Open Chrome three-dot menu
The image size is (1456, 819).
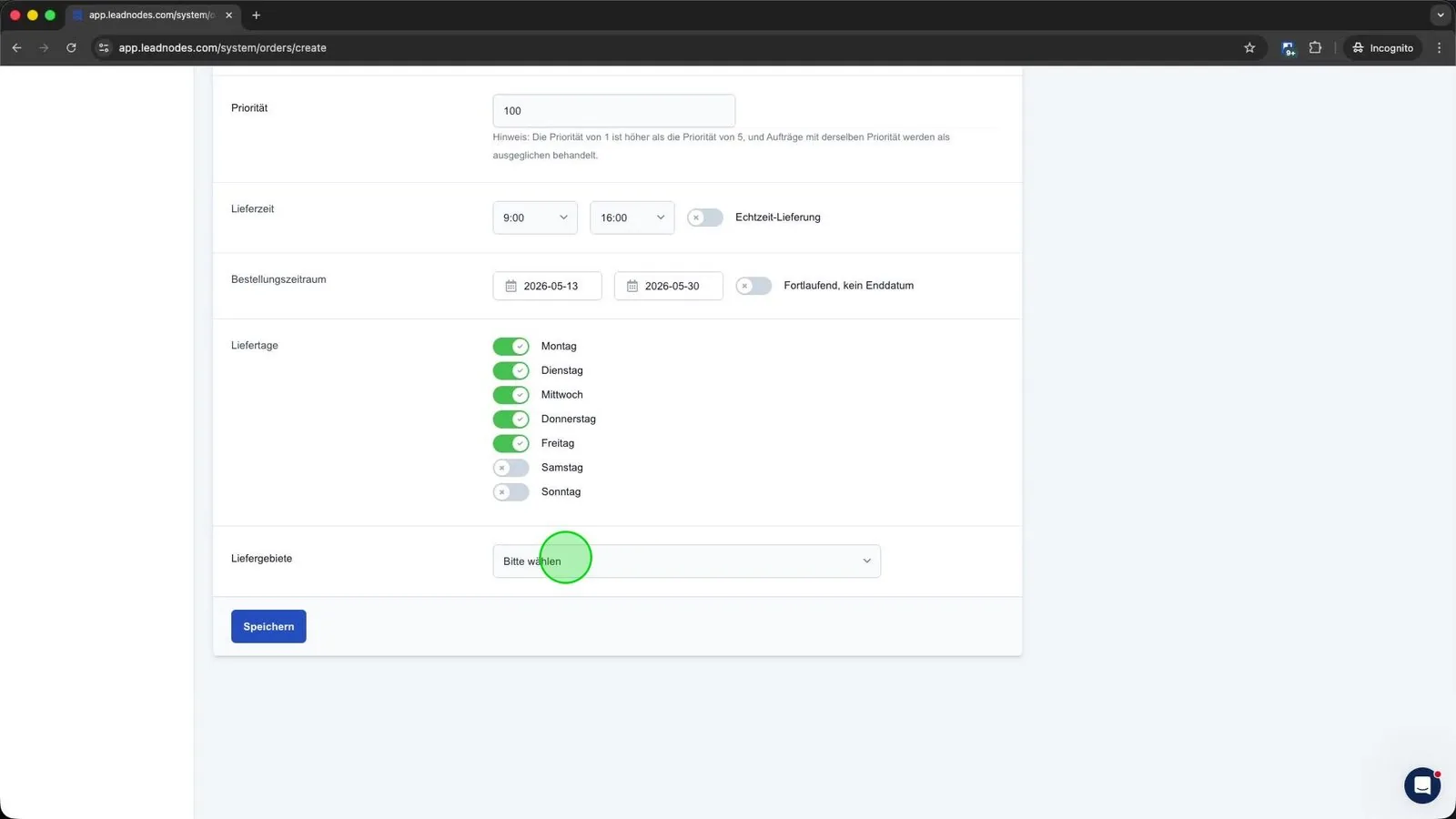(x=1439, y=47)
